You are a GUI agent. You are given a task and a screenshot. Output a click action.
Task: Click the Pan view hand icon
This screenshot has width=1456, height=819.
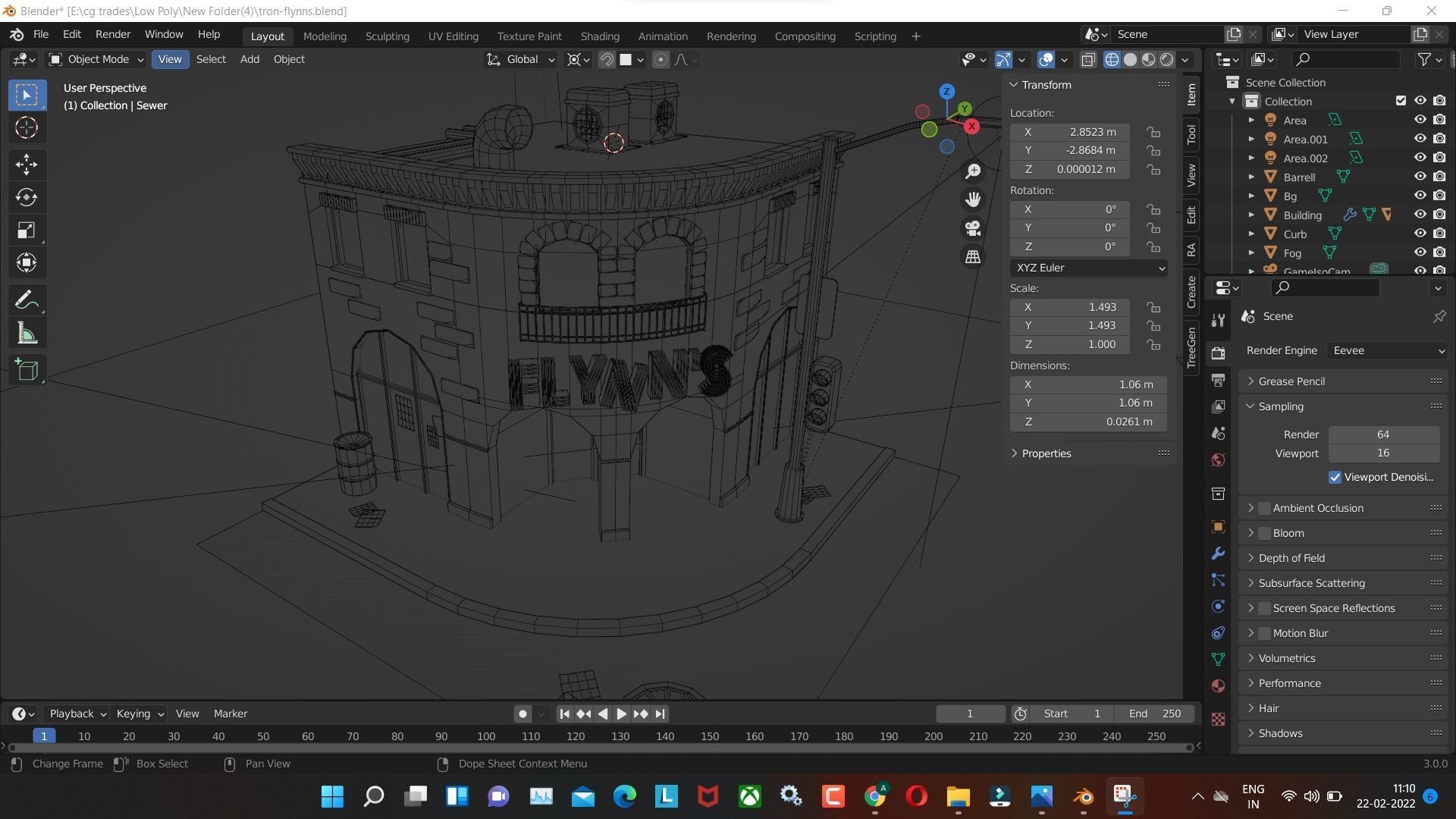click(973, 199)
